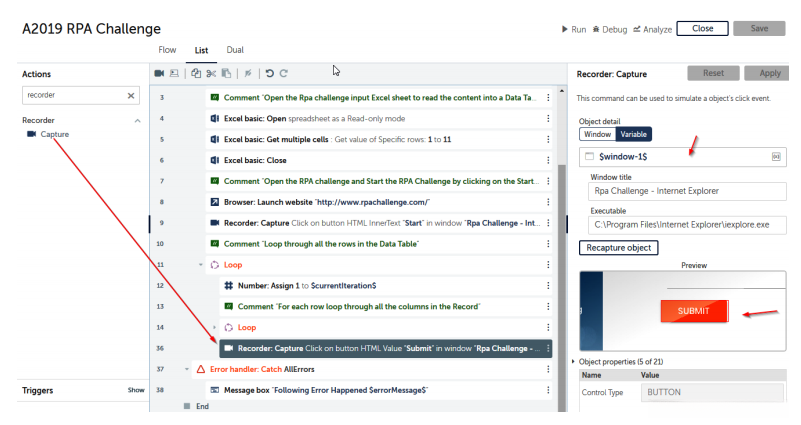
Task: Open the options menu for Excel basic: Close
Action: [x=548, y=160]
